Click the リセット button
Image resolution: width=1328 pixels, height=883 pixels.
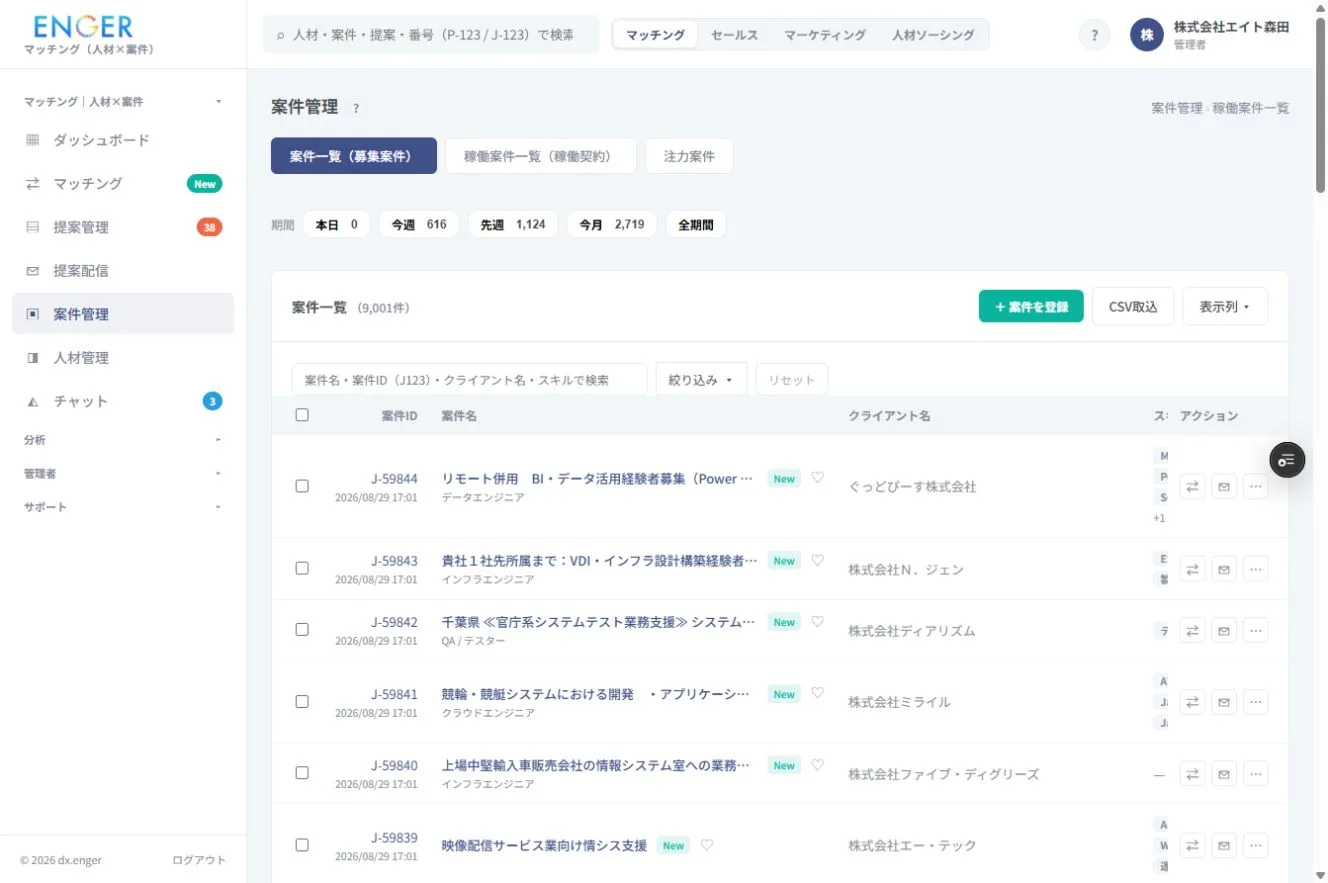(792, 380)
